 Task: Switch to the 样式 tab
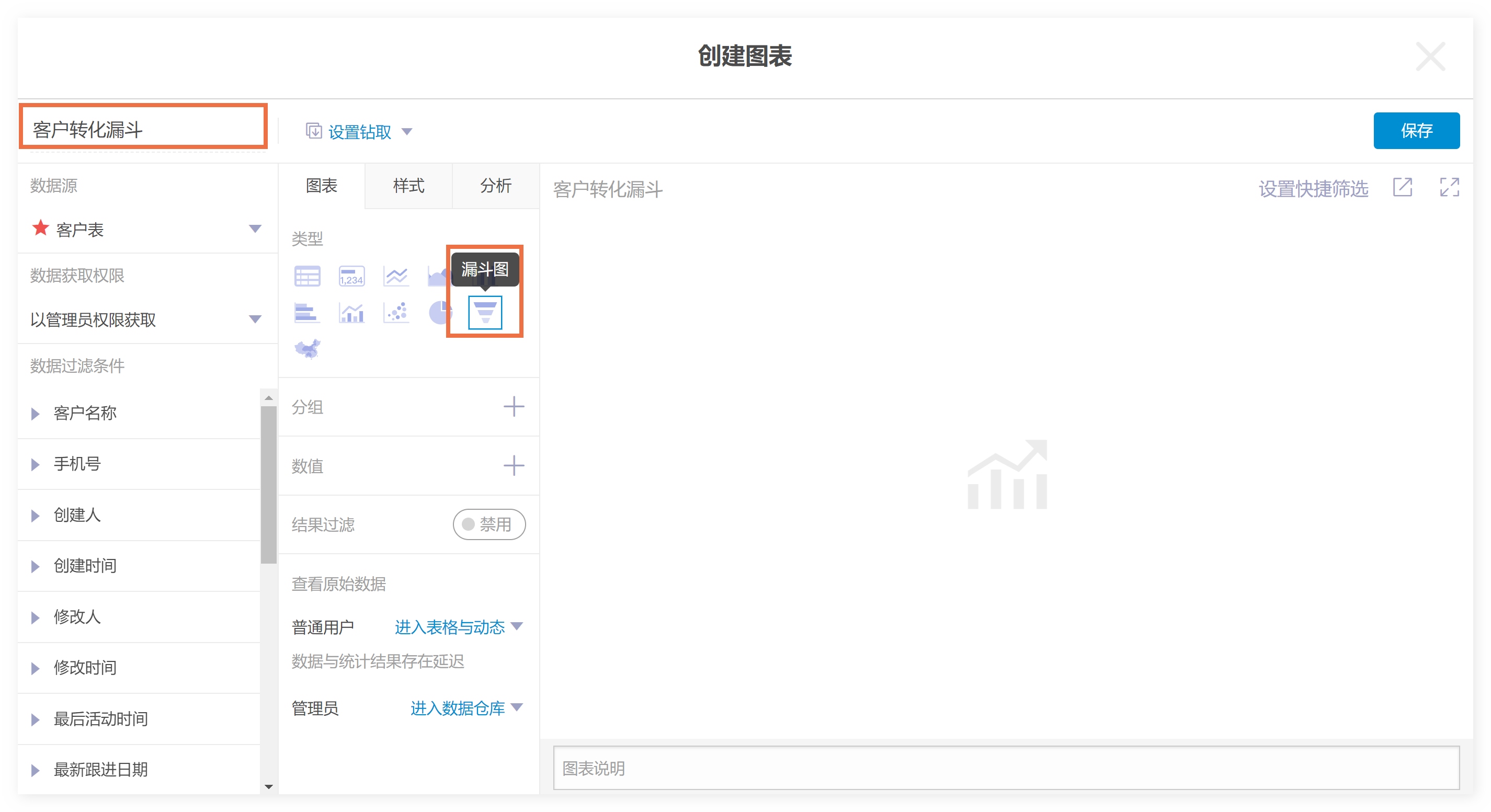click(408, 186)
